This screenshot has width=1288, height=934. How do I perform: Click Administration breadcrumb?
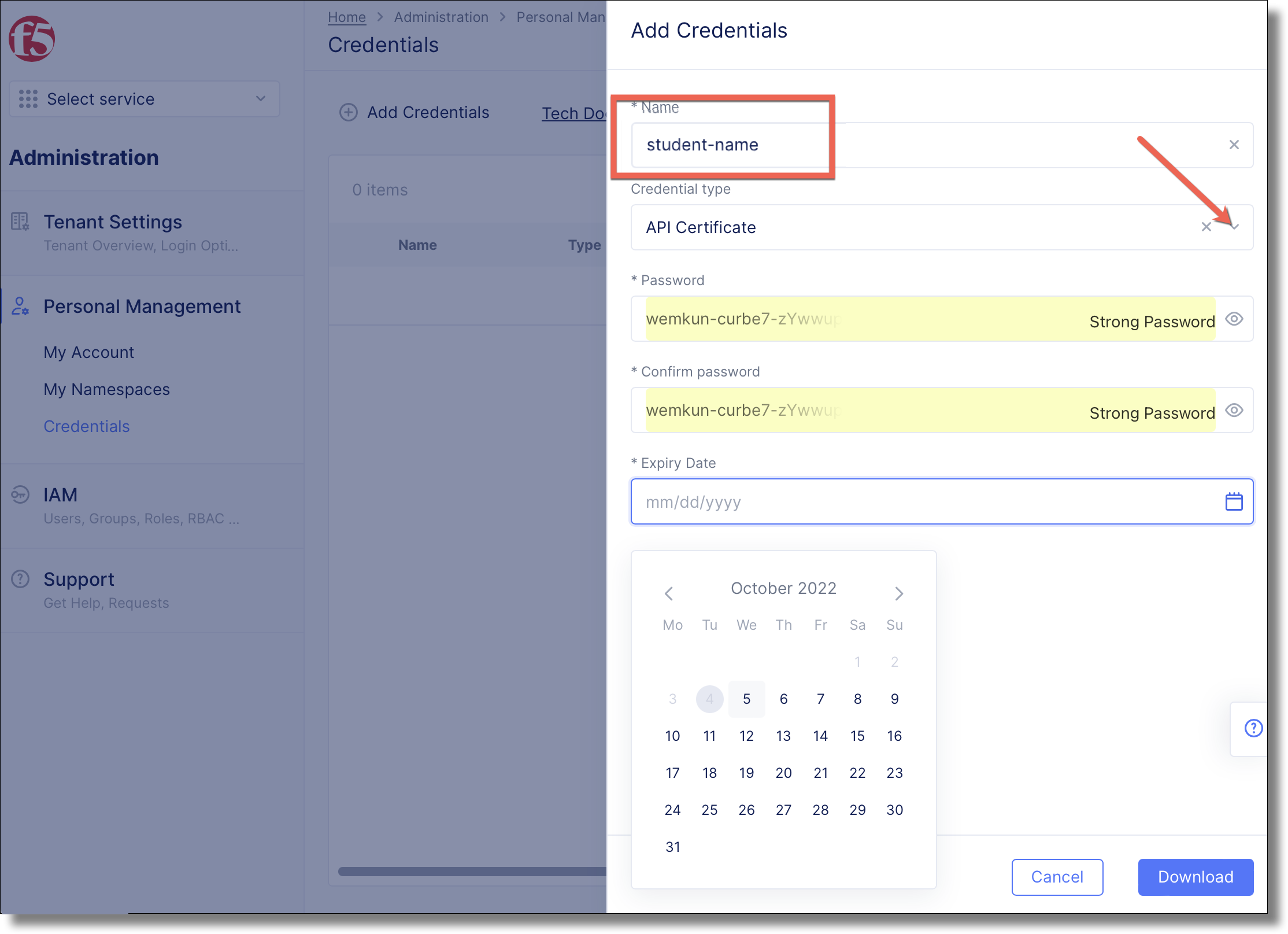click(x=441, y=17)
